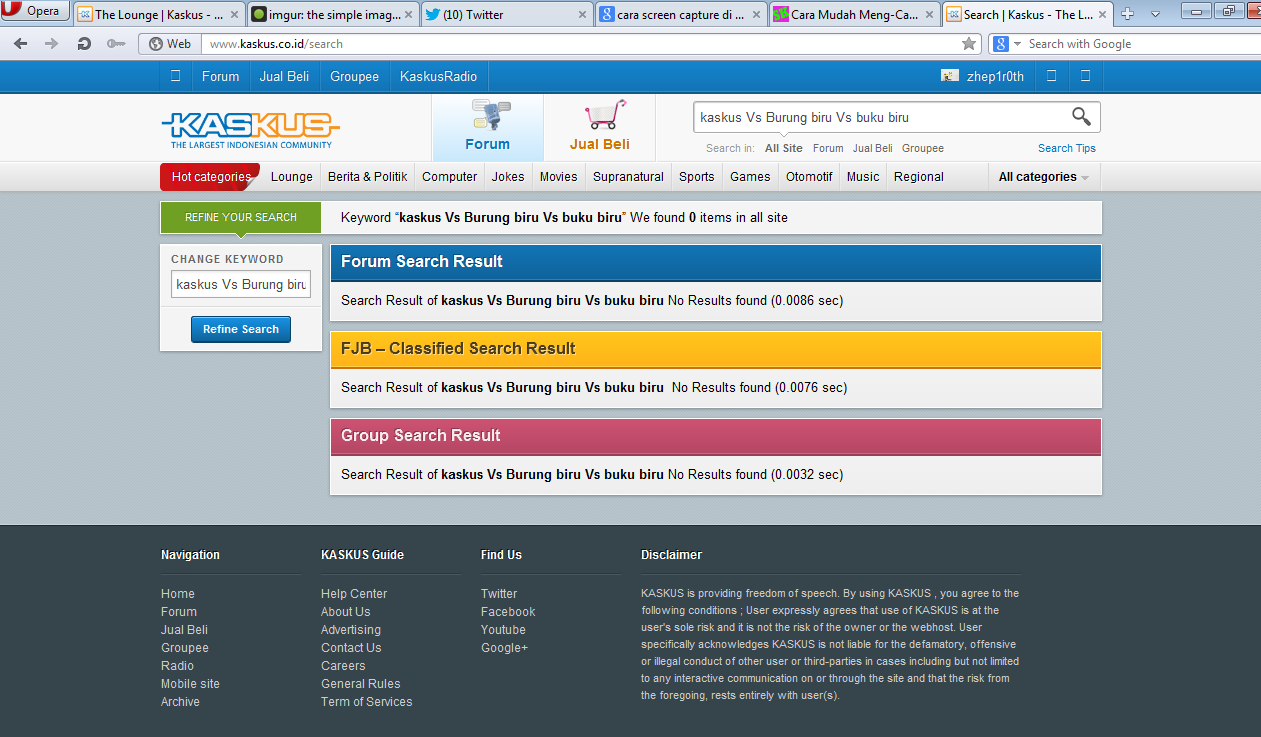Viewport: 1261px width, 737px height.
Task: Click the browser reload button
Action: pyautogui.click(x=84, y=44)
